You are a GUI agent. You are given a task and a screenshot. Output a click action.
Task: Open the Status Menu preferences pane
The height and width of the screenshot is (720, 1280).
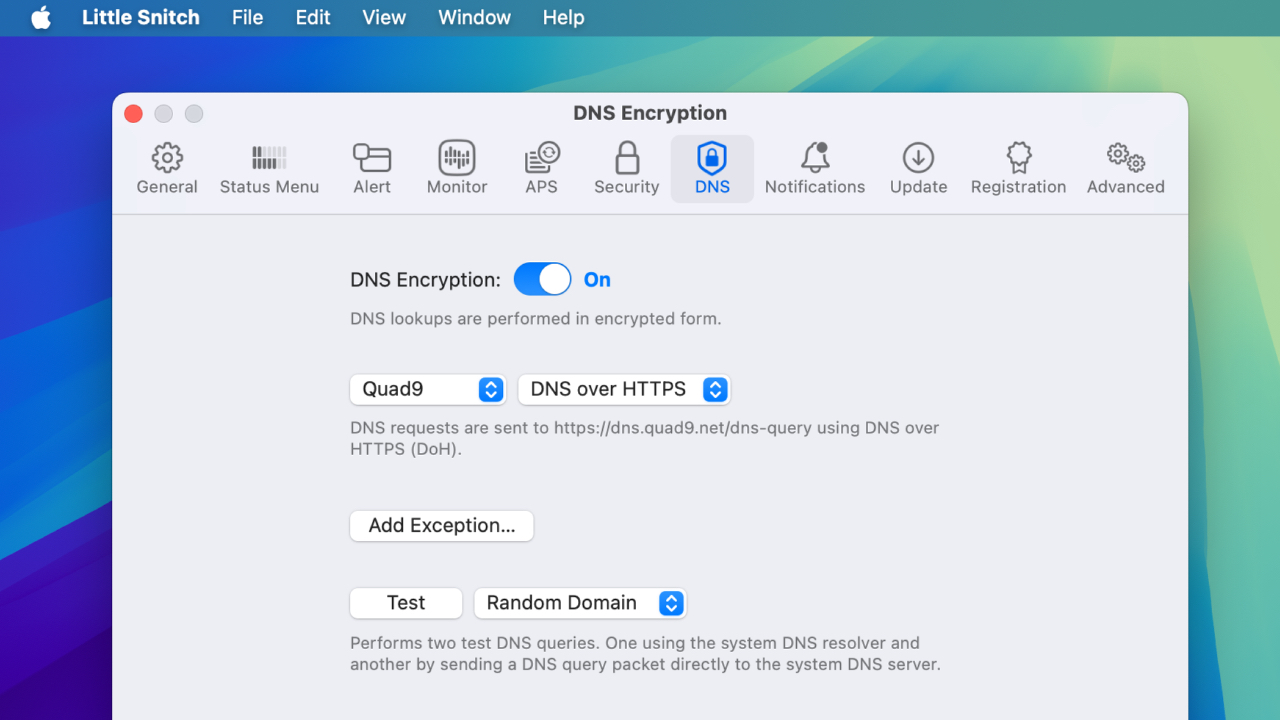coord(269,169)
